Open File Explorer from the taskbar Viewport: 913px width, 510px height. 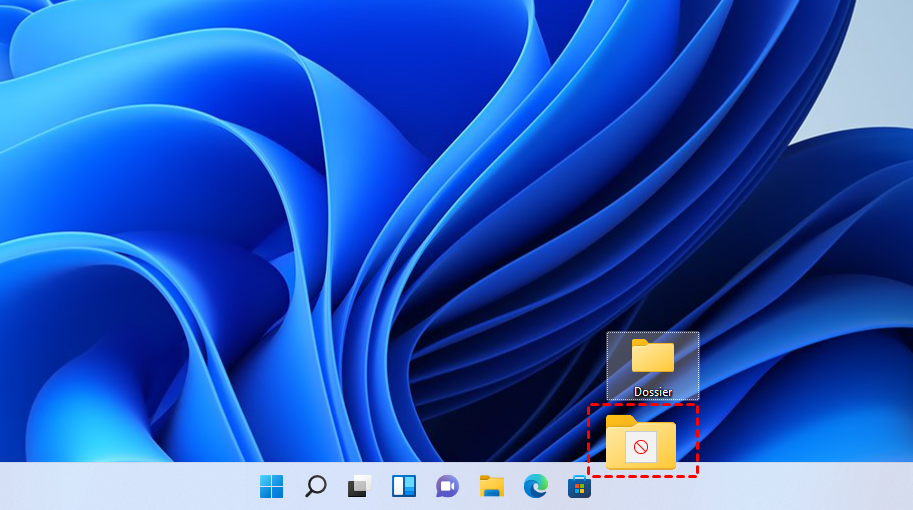[491, 486]
